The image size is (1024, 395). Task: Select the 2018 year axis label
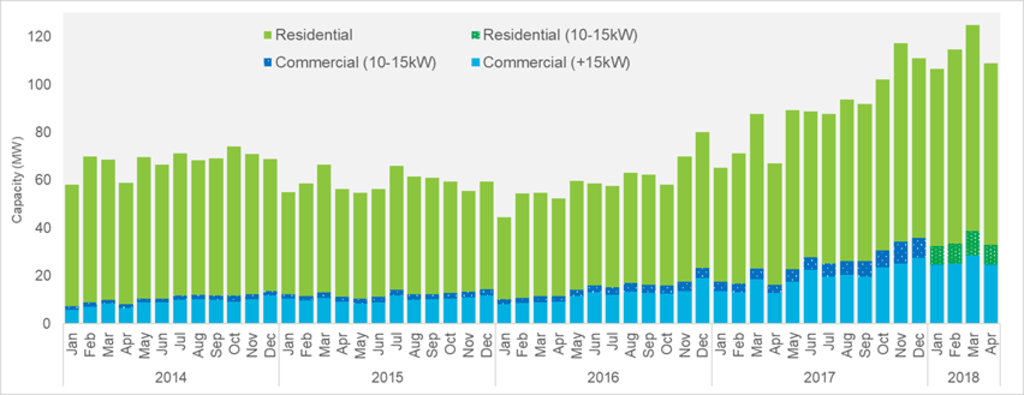[x=963, y=377]
